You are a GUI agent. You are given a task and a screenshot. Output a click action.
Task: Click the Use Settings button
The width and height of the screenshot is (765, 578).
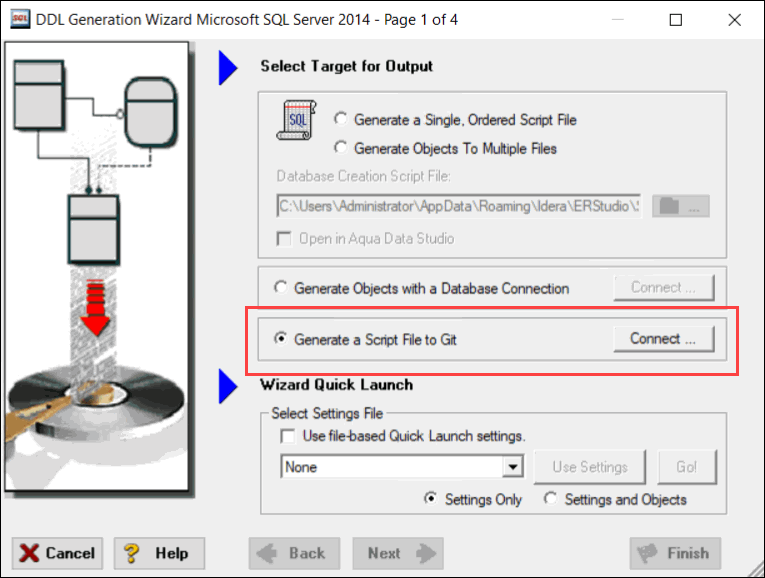pos(590,467)
